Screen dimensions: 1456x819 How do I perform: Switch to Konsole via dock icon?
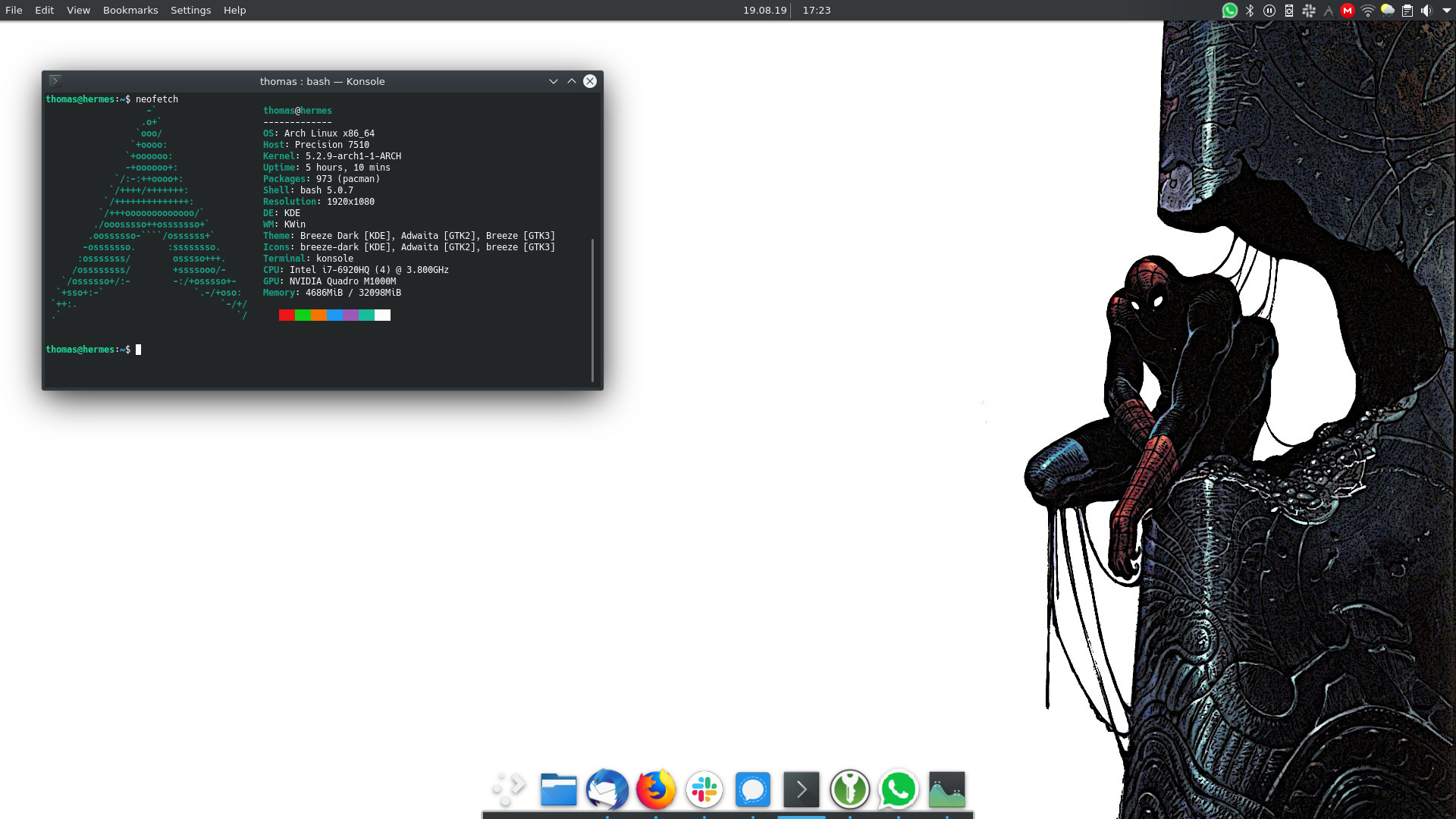pos(802,789)
